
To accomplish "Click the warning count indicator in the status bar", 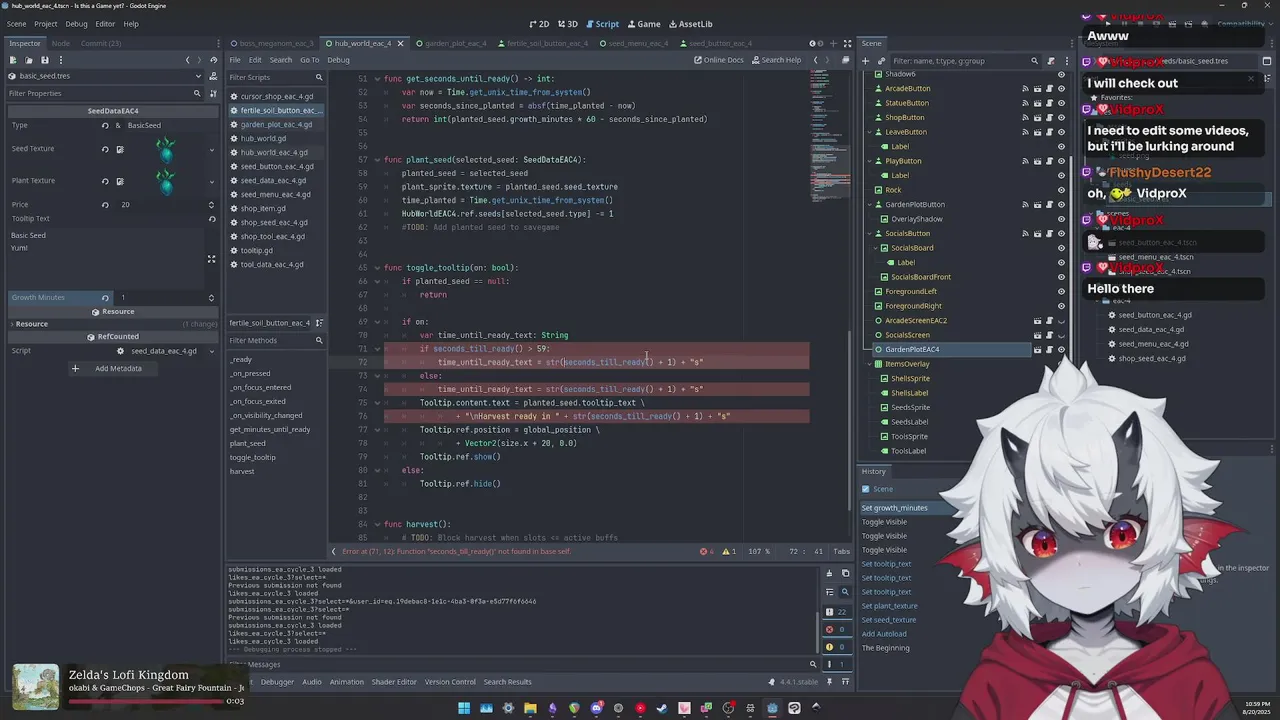I will click(x=729, y=551).
